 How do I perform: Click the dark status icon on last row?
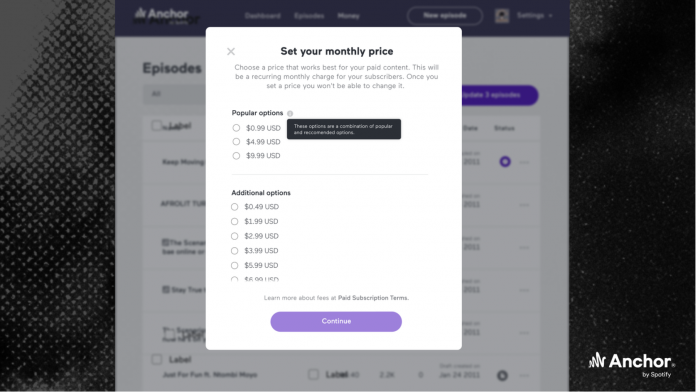click(x=502, y=375)
